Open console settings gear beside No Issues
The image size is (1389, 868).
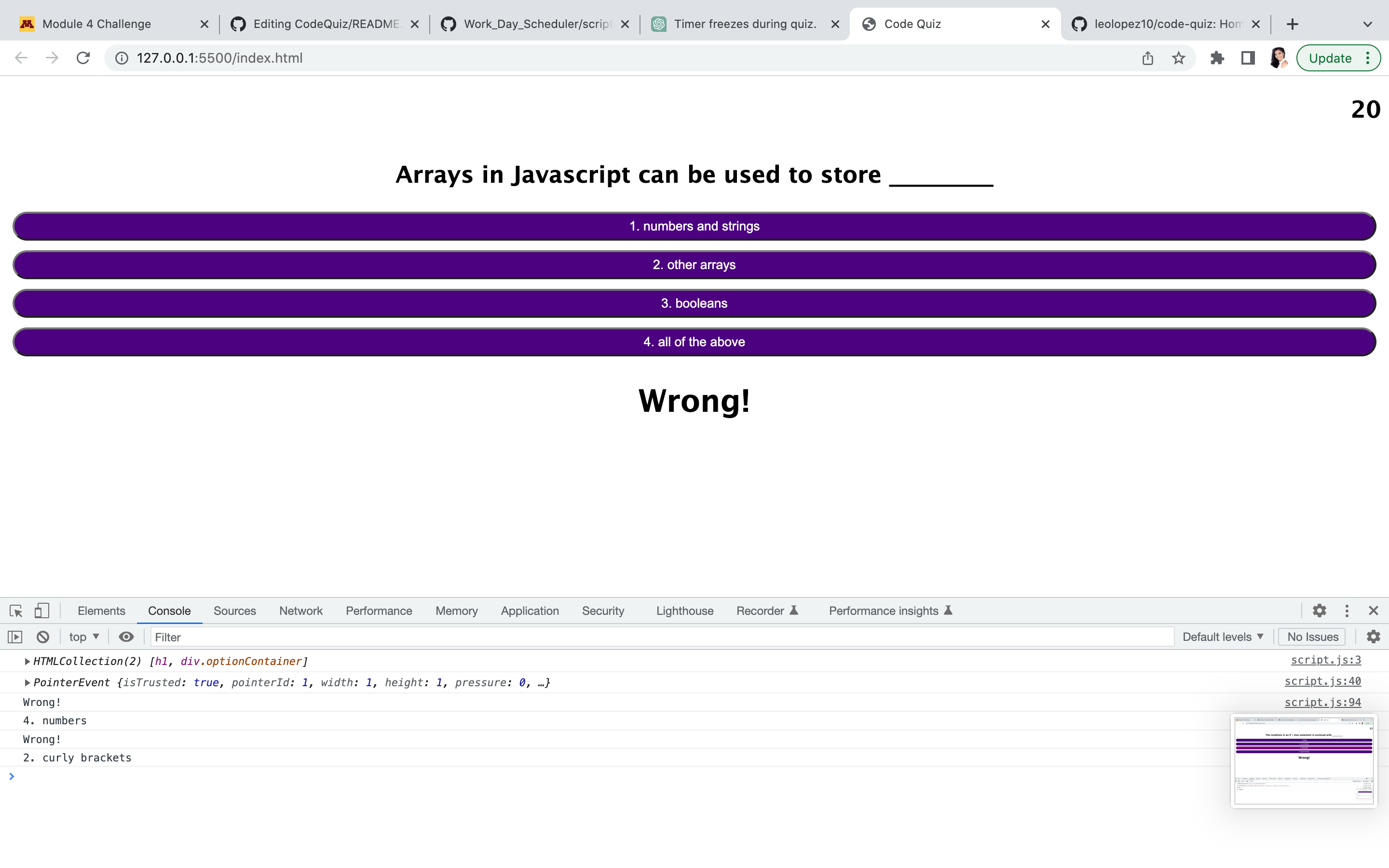tap(1374, 637)
